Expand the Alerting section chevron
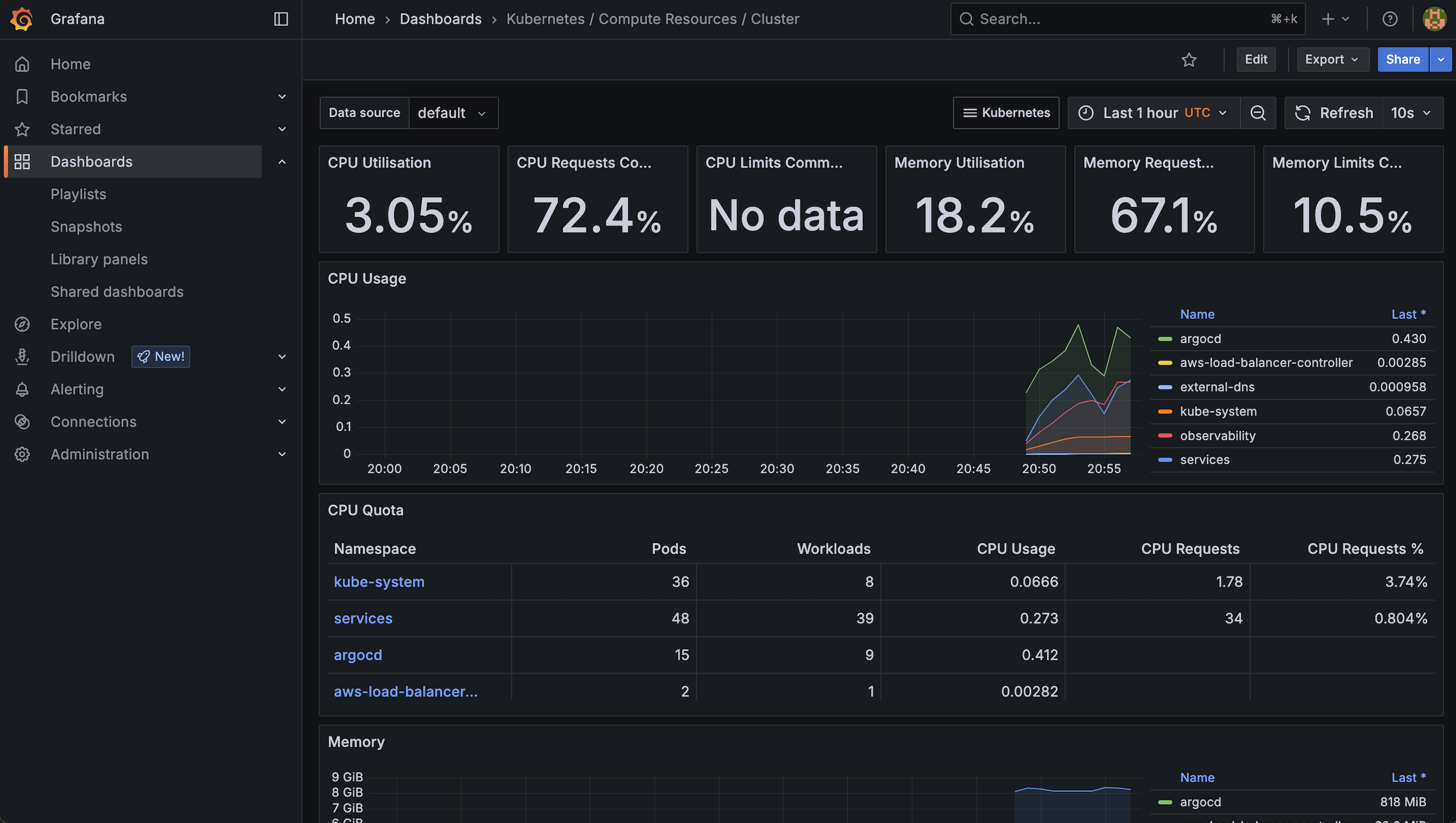The height and width of the screenshot is (823, 1456). [x=282, y=389]
